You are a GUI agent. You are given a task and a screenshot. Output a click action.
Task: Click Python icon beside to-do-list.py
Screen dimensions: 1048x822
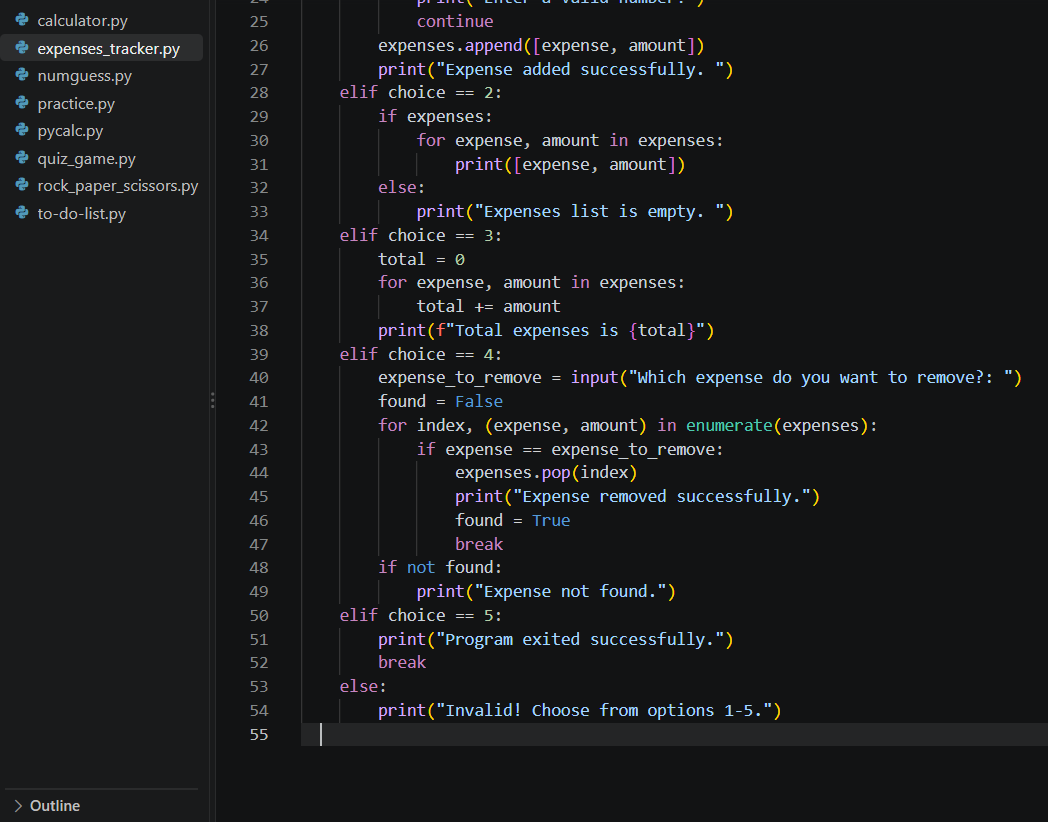point(22,212)
